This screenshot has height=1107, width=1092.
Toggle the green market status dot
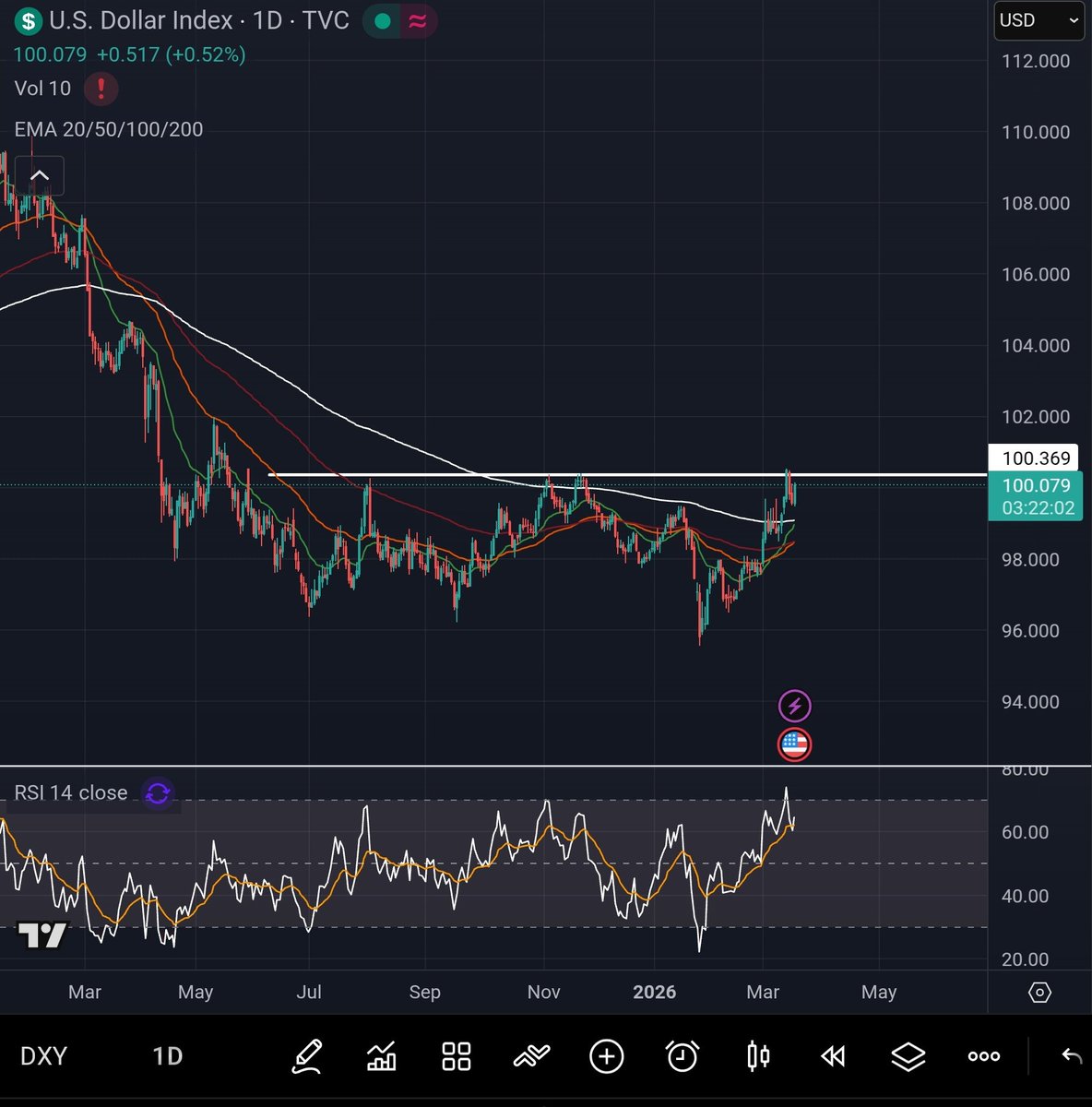(x=384, y=20)
